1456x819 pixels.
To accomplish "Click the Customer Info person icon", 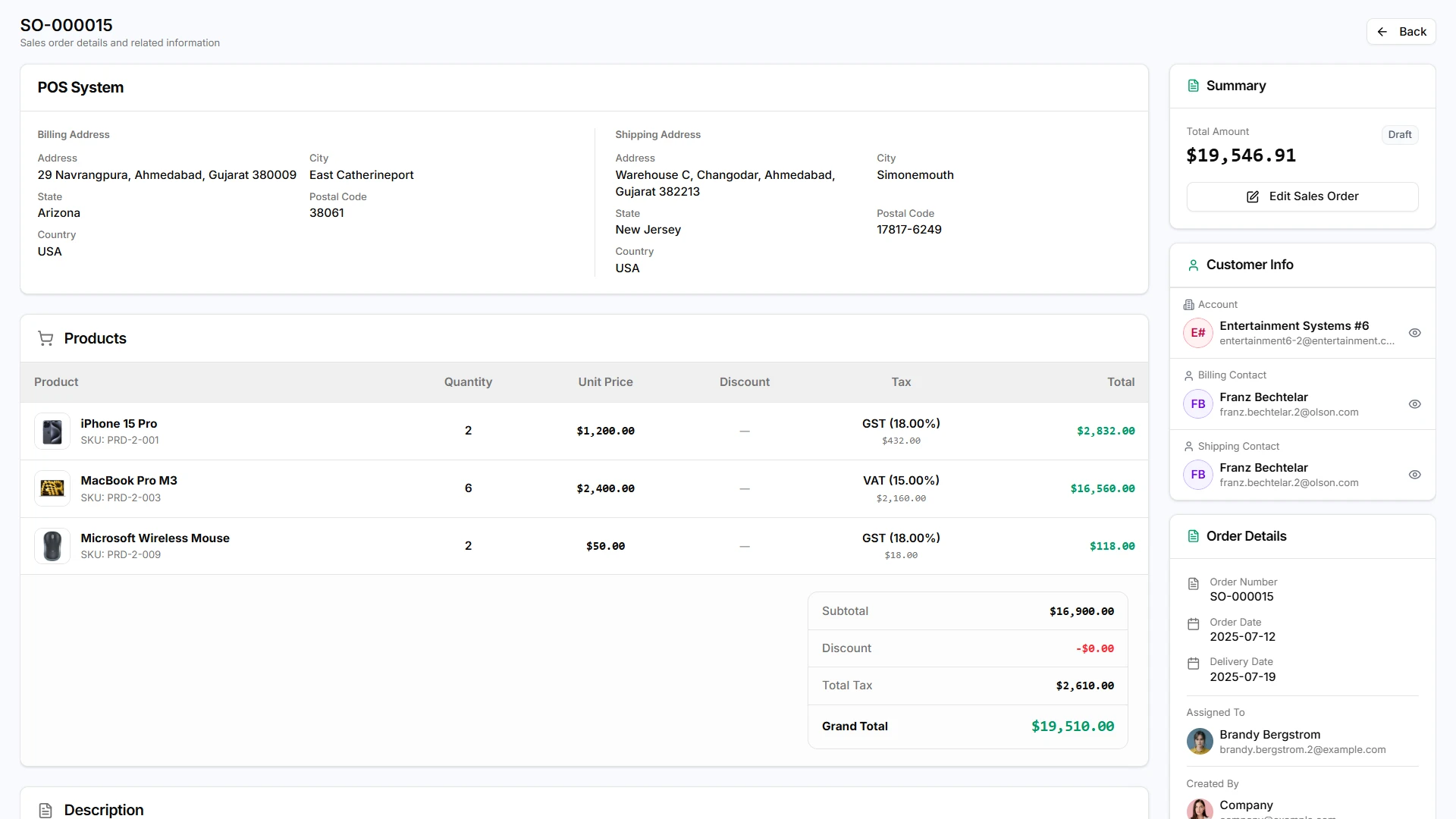I will (1193, 265).
